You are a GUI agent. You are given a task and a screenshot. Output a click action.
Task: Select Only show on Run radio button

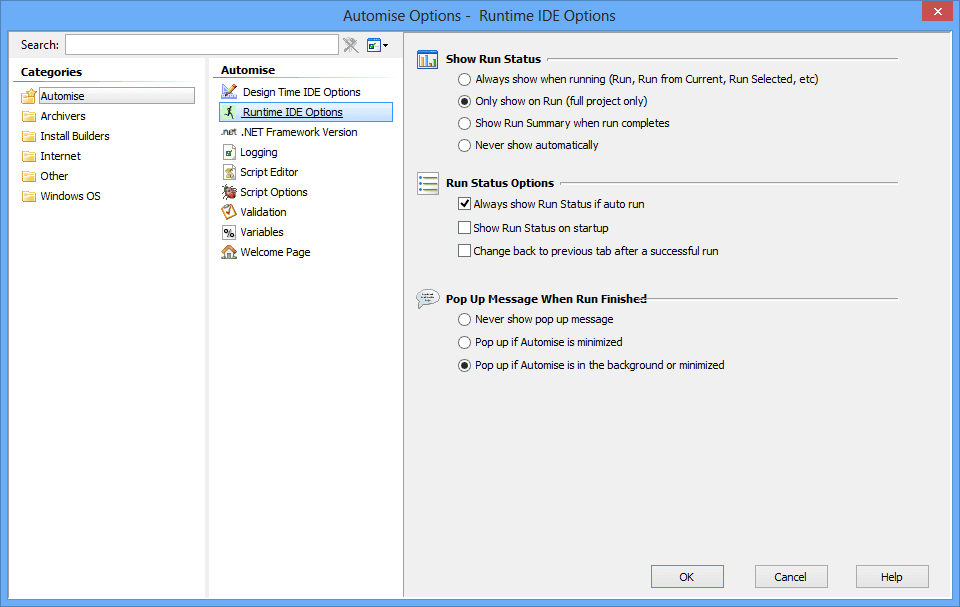pyautogui.click(x=465, y=102)
